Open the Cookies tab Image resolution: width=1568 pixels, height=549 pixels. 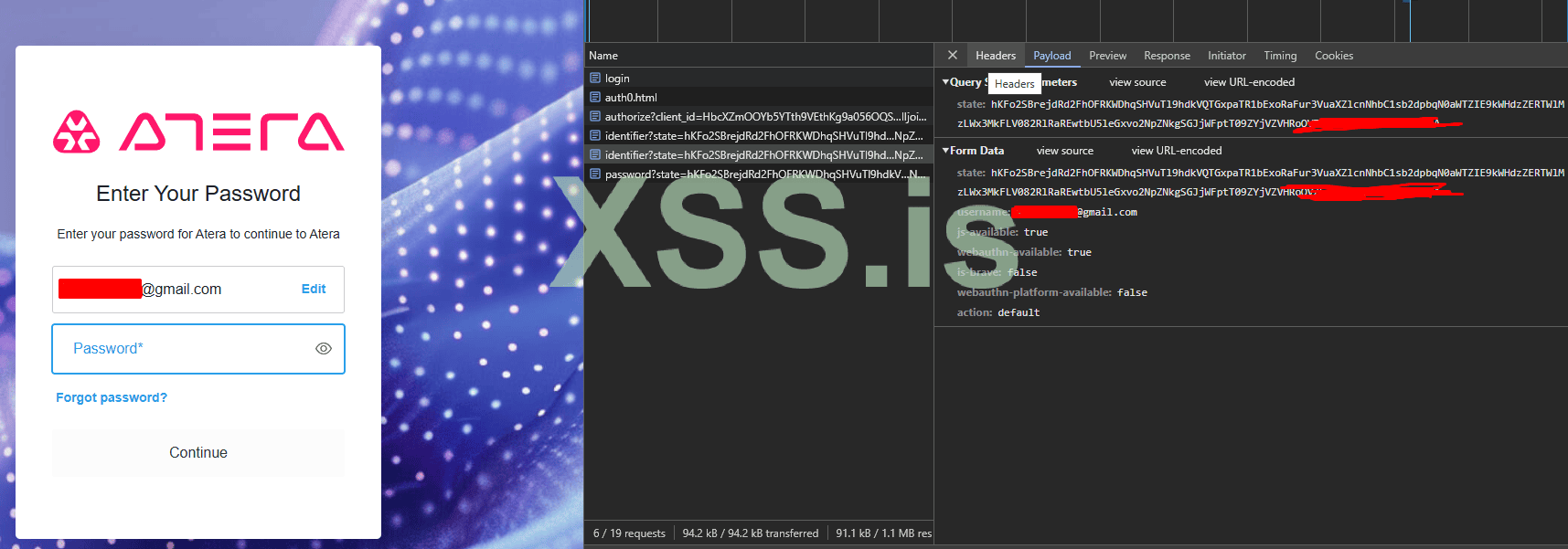(1334, 56)
